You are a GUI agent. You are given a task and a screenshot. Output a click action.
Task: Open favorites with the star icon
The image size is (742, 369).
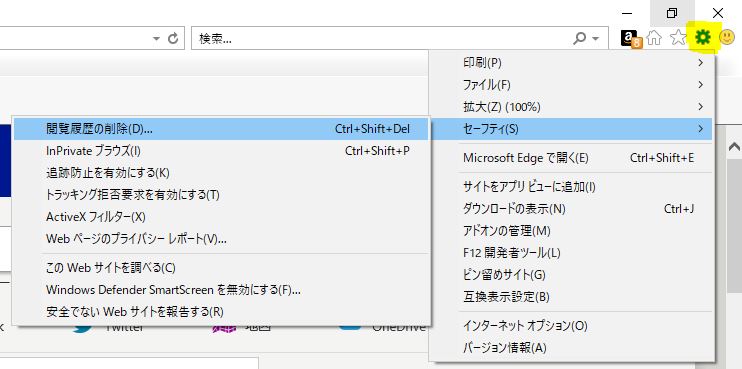click(x=678, y=37)
